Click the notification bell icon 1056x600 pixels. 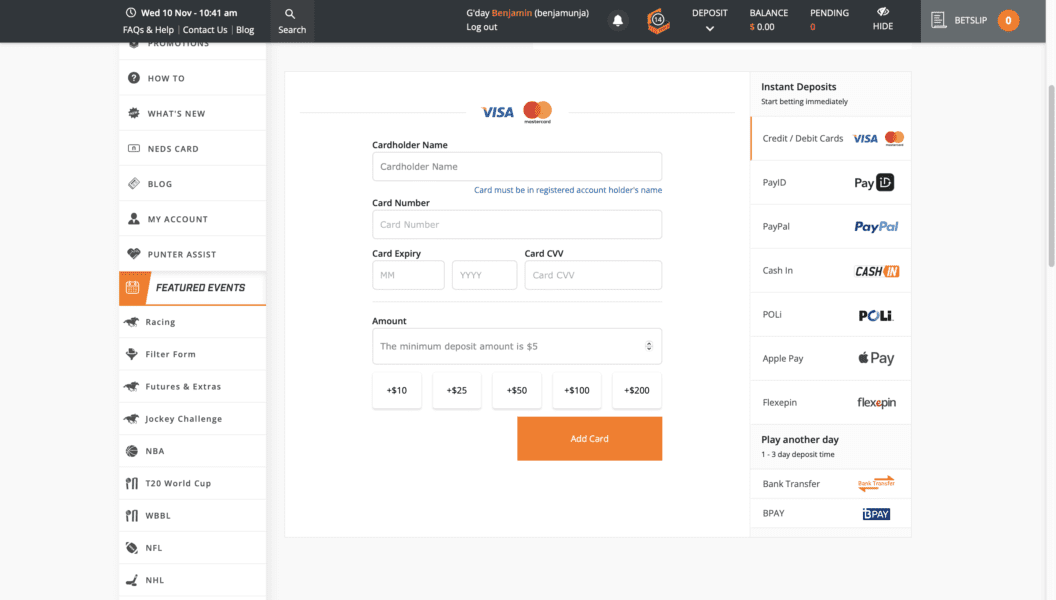pos(617,20)
